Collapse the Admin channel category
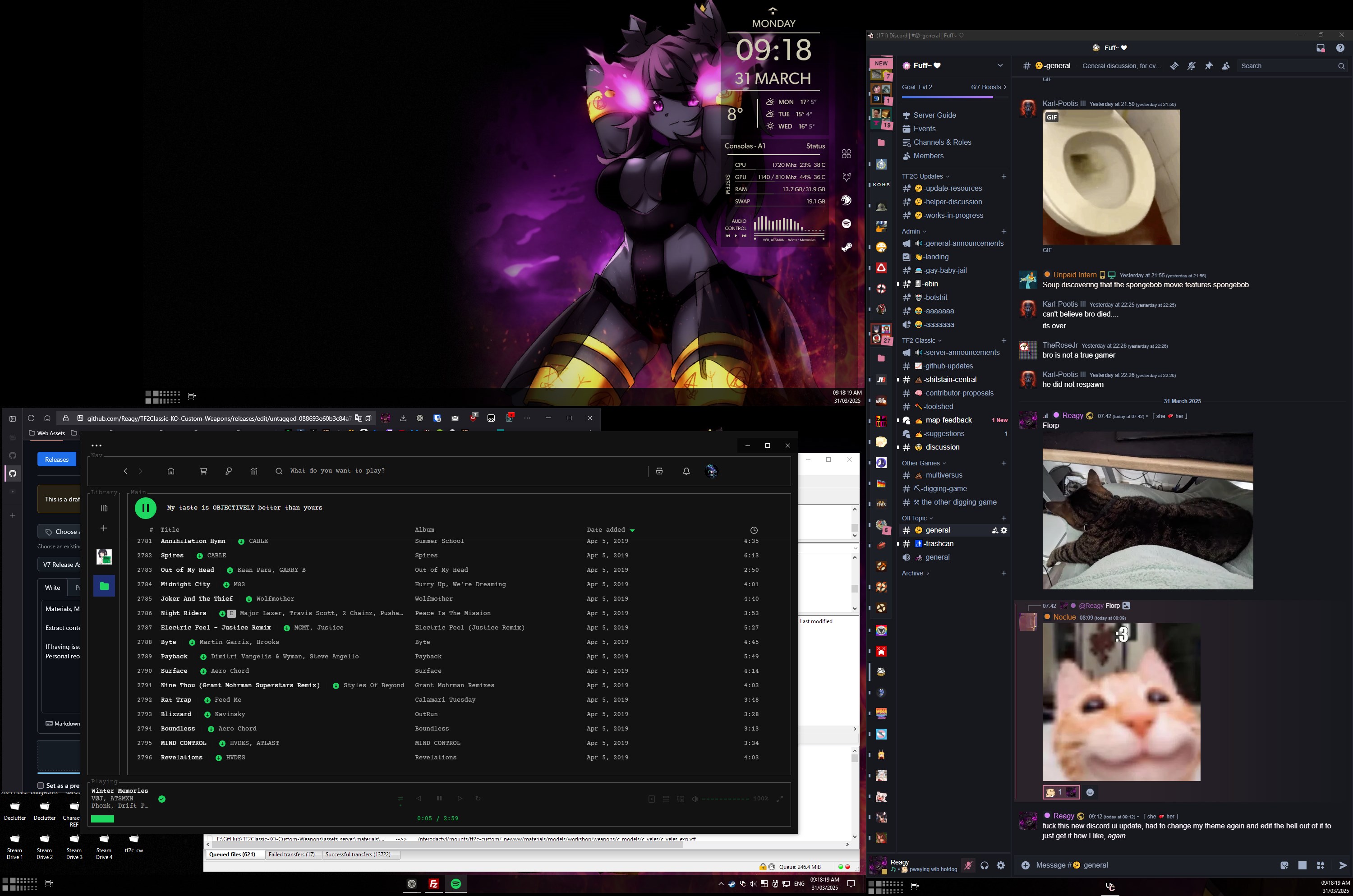Screen dimensions: 1353x896 point(914,231)
